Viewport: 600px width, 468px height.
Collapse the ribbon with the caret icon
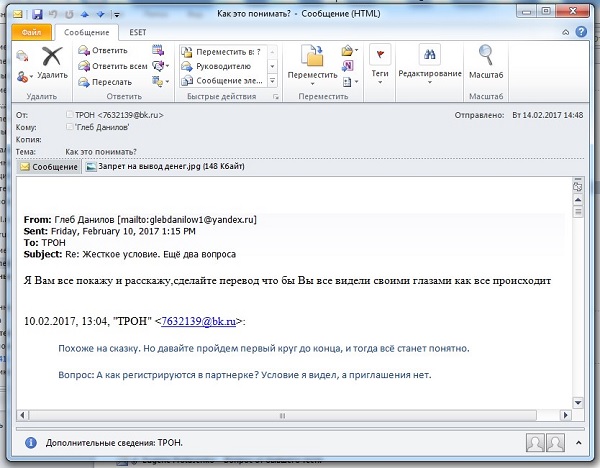click(566, 33)
